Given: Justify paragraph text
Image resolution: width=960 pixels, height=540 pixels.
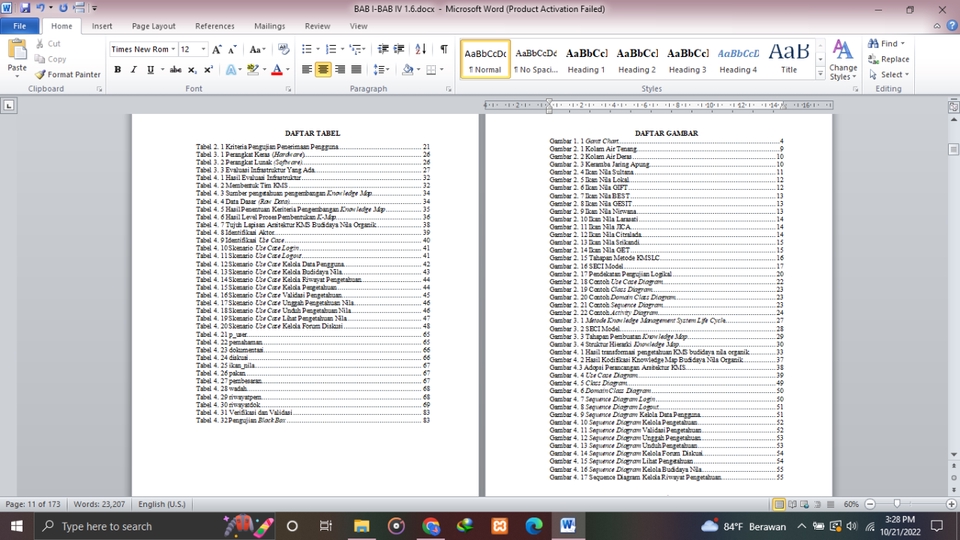Looking at the screenshot, I should point(356,70).
